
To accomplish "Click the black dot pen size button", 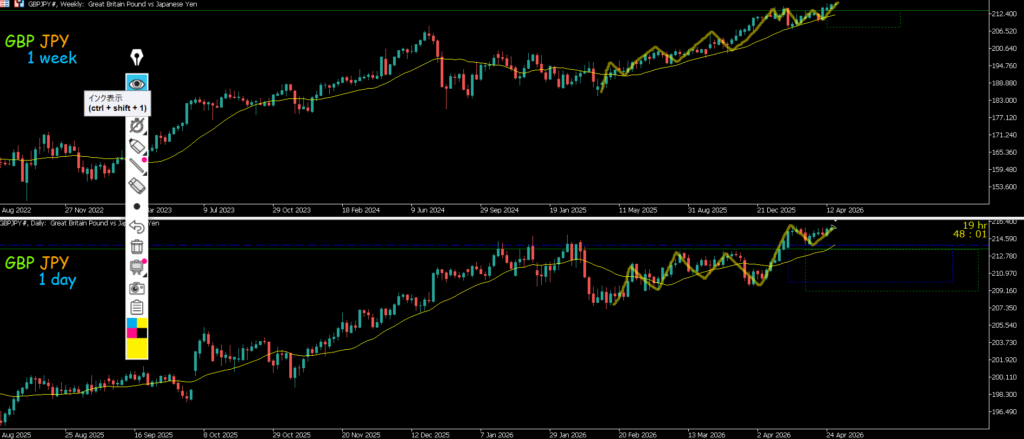I will 137,206.
